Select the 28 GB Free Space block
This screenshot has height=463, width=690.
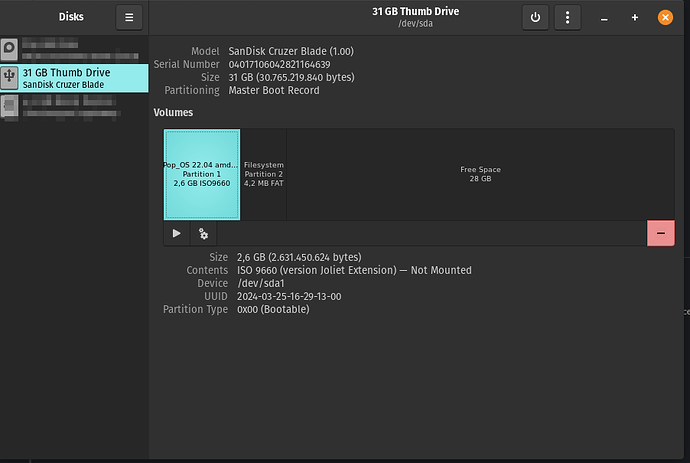pos(481,174)
